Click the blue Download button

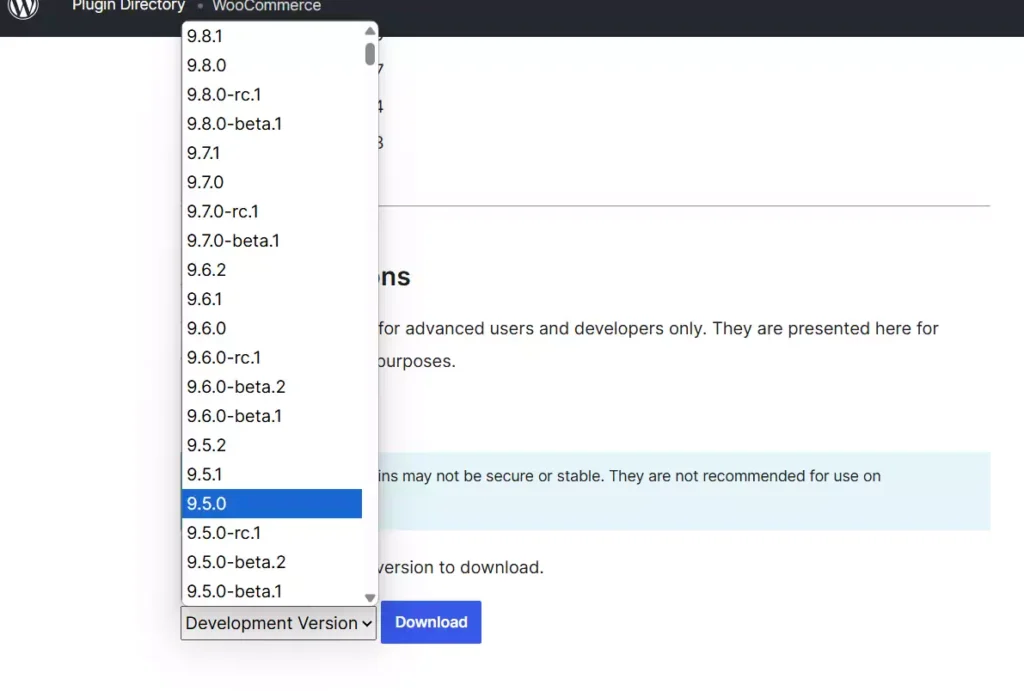(431, 622)
